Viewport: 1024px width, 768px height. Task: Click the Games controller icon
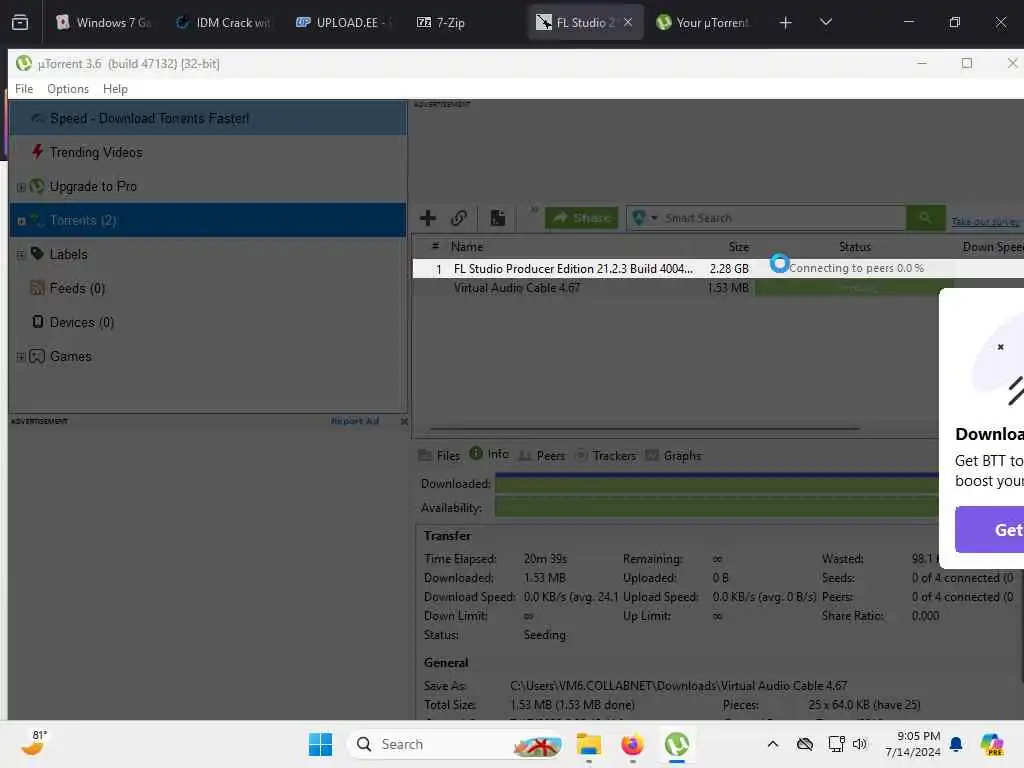click(x=37, y=356)
